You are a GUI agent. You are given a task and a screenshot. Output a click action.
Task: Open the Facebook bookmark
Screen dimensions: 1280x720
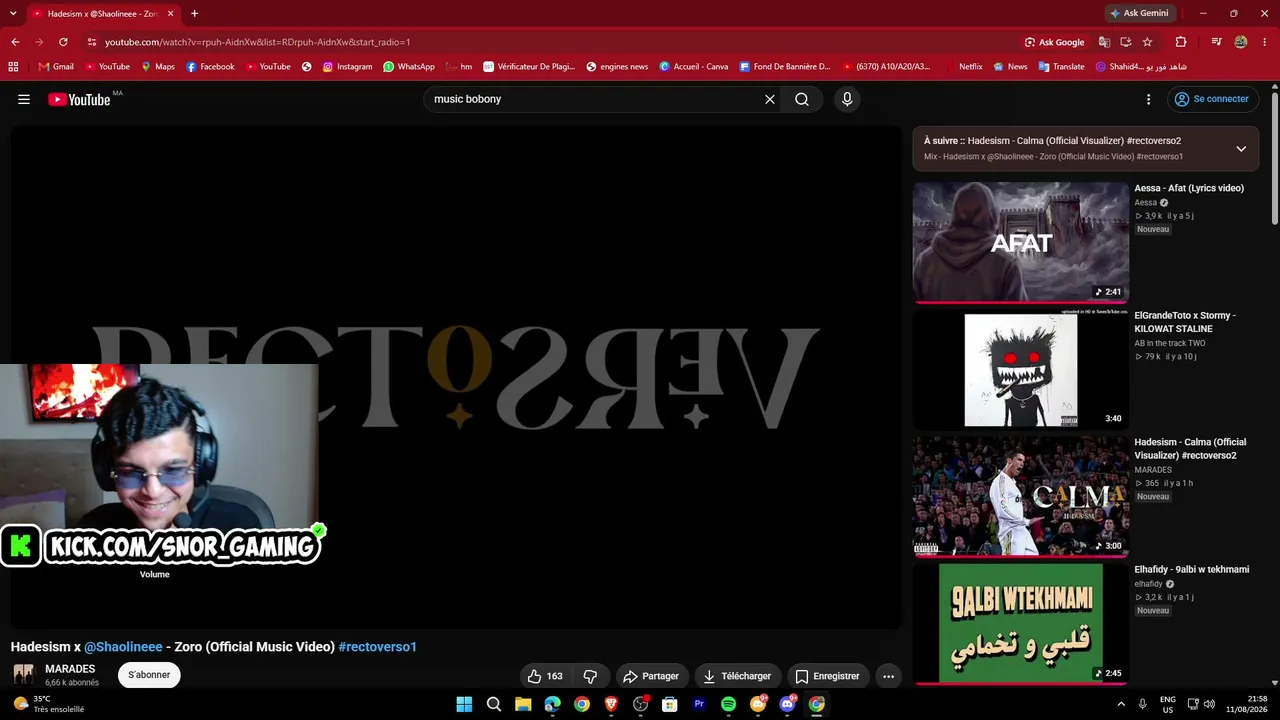click(x=210, y=67)
